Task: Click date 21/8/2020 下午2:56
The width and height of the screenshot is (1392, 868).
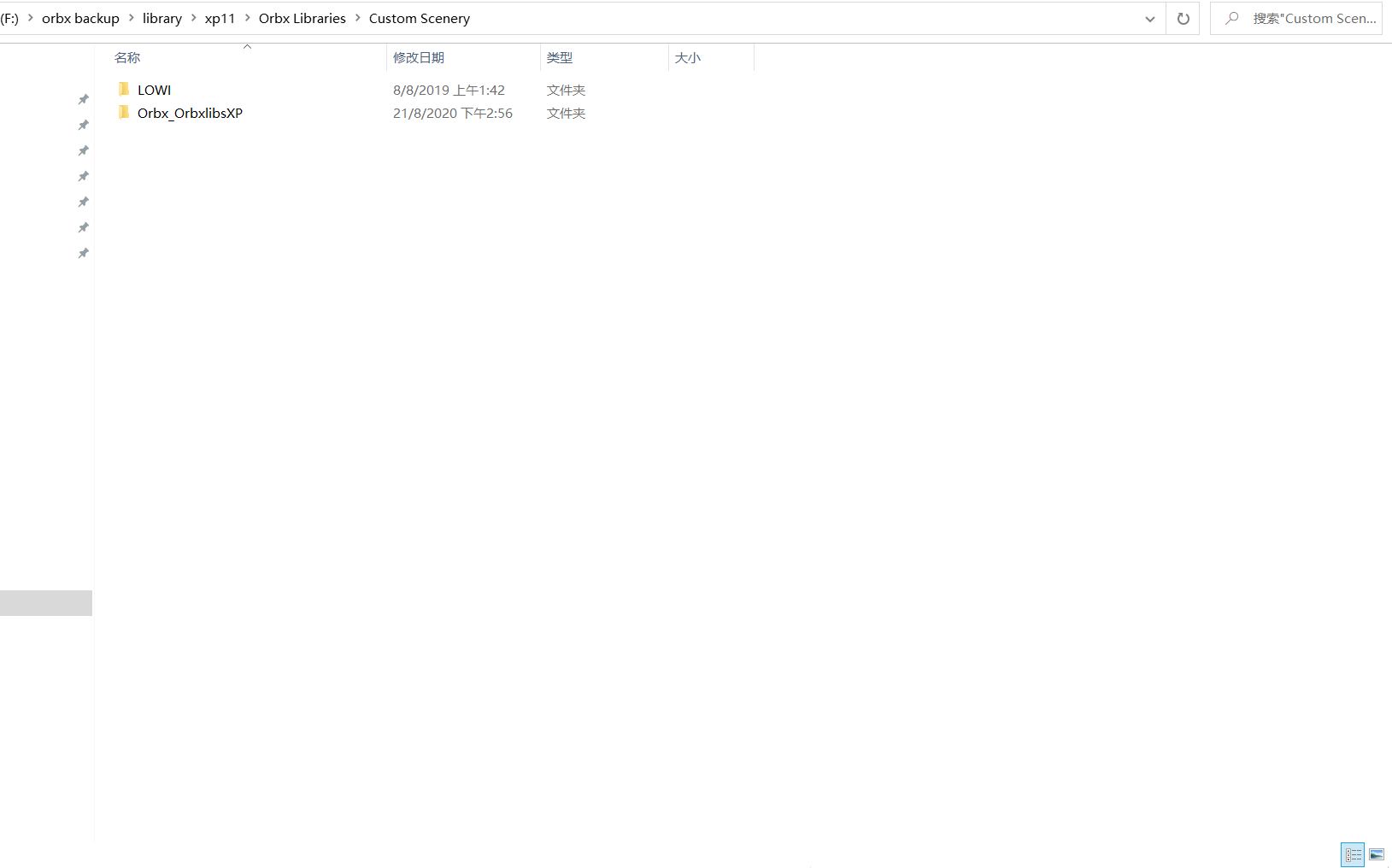Action: click(453, 113)
